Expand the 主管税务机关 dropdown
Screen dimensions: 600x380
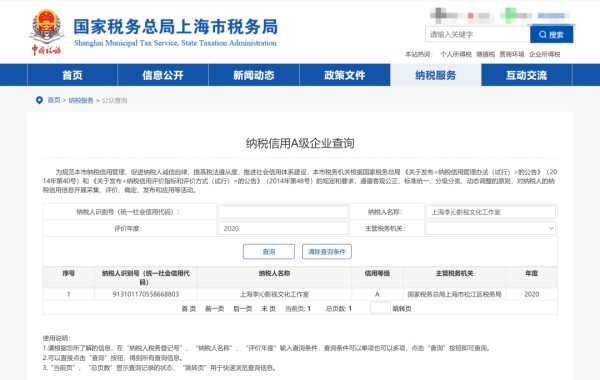[x=491, y=228]
